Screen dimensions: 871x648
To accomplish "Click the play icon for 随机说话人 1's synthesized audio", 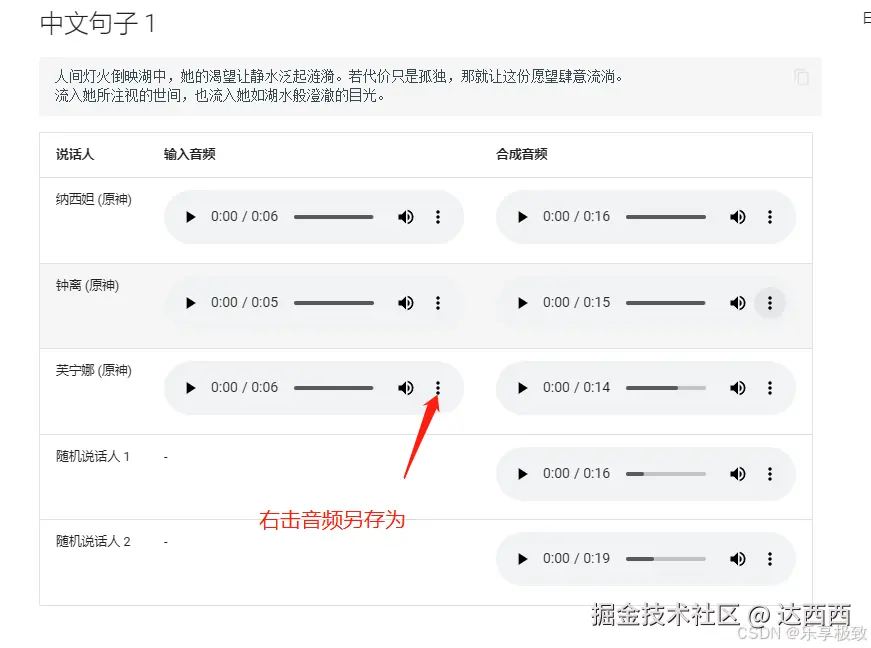I will (x=521, y=473).
